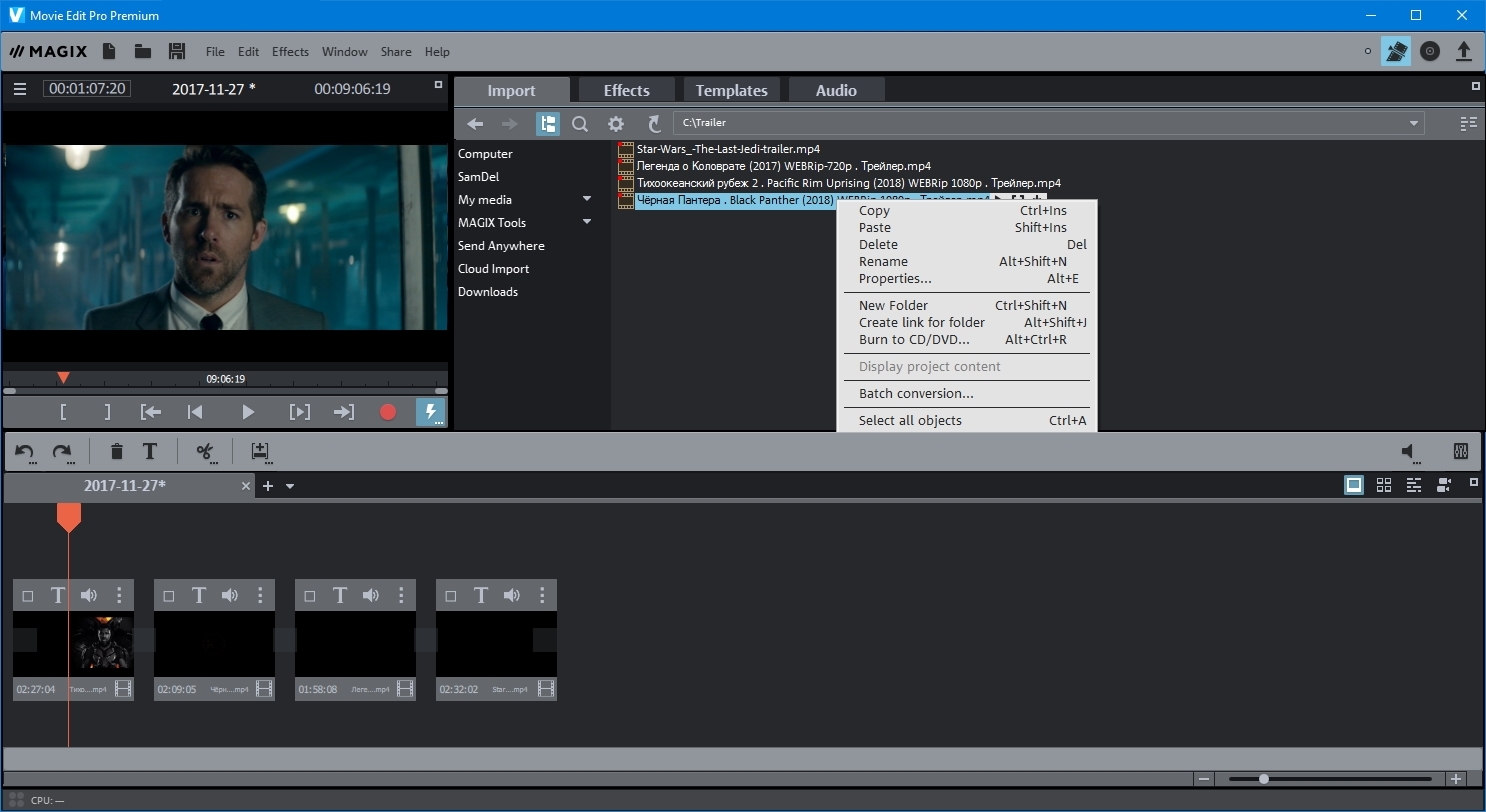Jump to range end button
This screenshot has width=1486, height=812.
[x=343, y=412]
